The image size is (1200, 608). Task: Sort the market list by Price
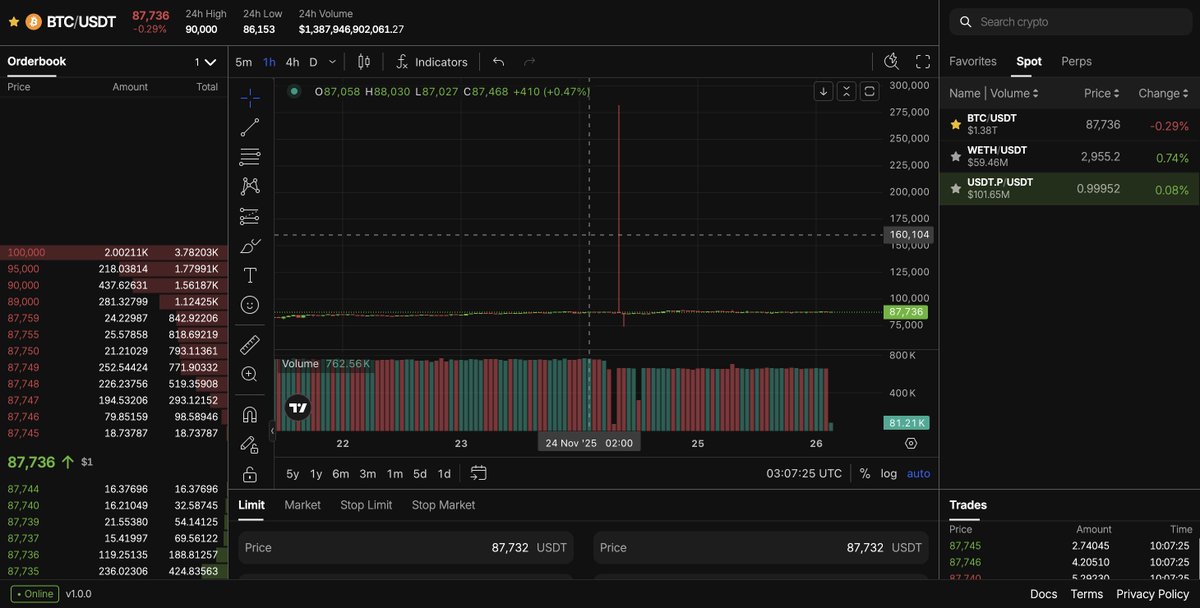[1102, 93]
